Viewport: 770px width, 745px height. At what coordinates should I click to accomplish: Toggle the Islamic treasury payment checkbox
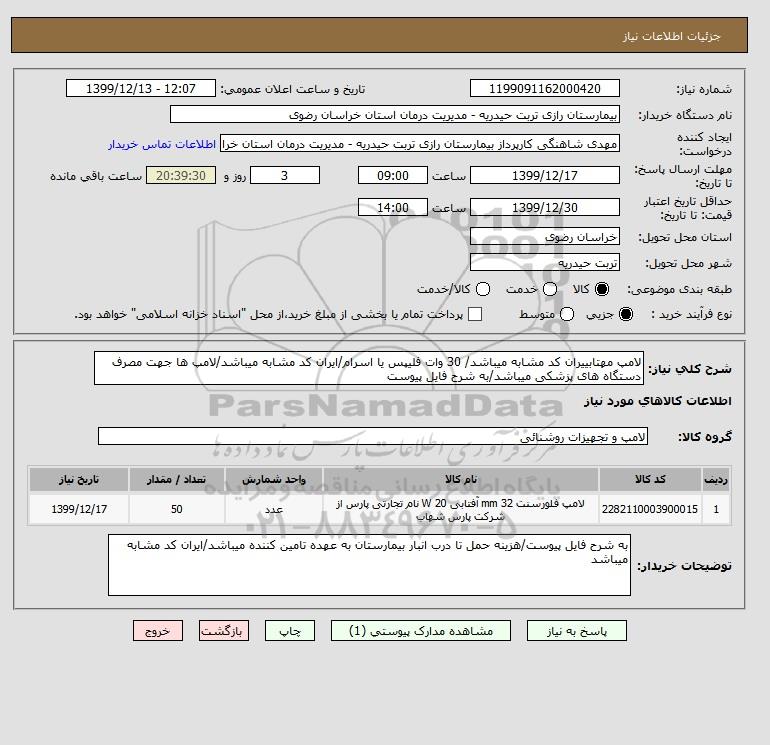pyautogui.click(x=475, y=314)
